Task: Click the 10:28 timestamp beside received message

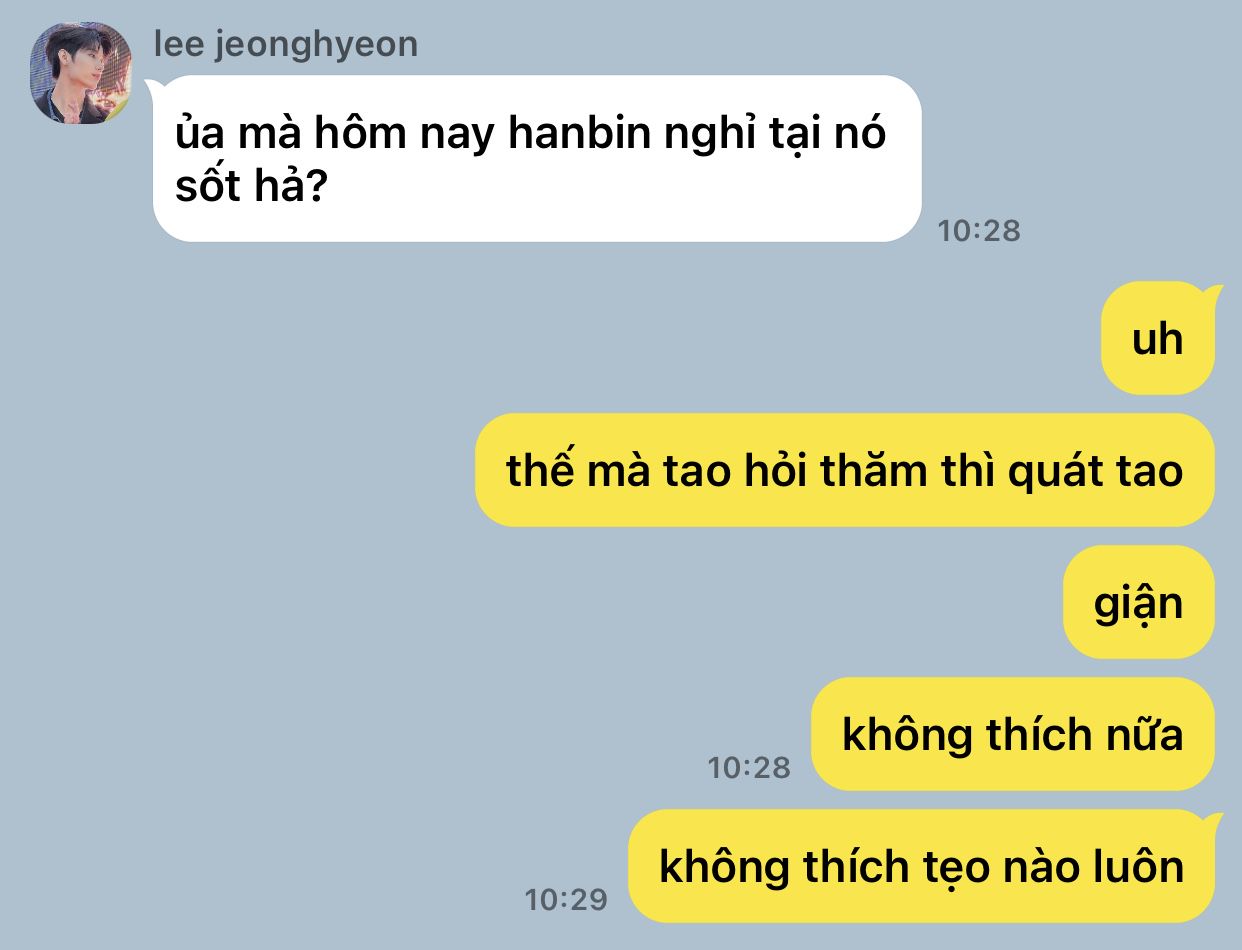Action: pos(979,231)
